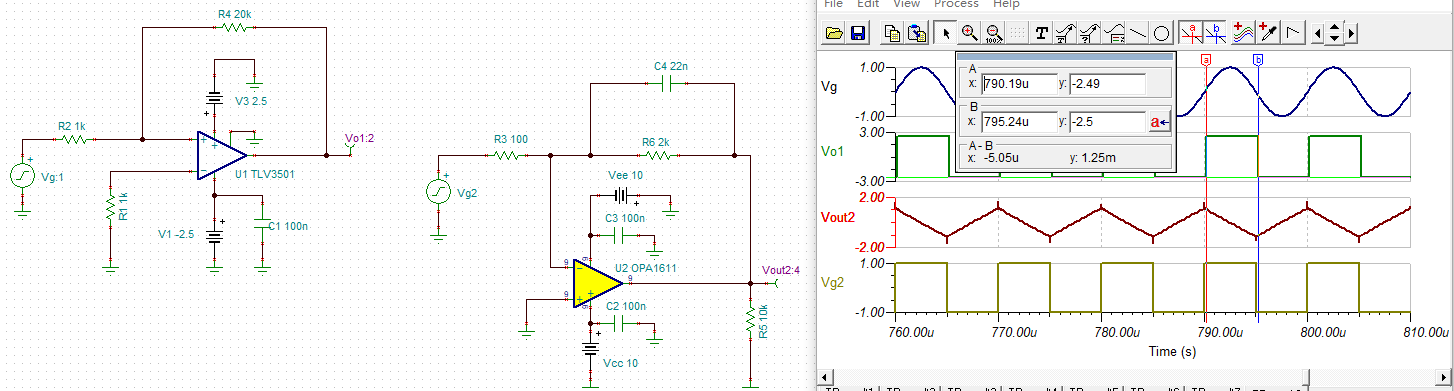Screen dimensions: 1454x391
Task: Click the post-processor eyedropper icon
Action: tap(1268, 33)
